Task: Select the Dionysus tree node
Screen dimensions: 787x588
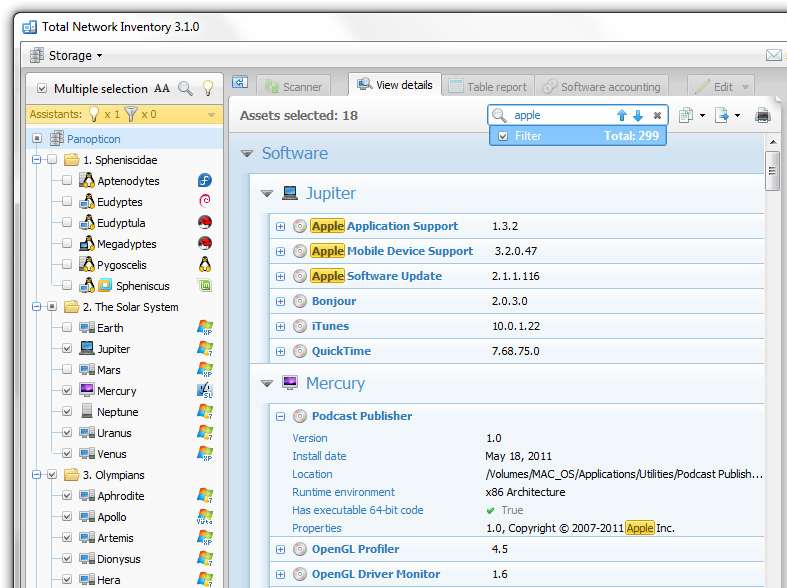Action: point(118,559)
